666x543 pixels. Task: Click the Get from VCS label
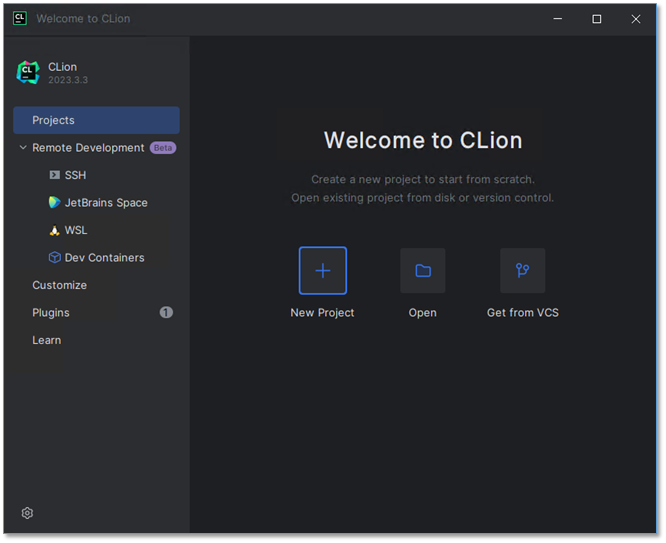point(523,313)
